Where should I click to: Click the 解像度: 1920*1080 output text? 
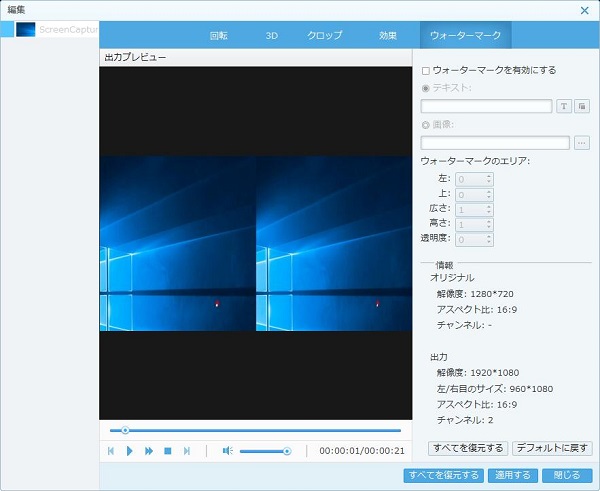click(x=478, y=373)
